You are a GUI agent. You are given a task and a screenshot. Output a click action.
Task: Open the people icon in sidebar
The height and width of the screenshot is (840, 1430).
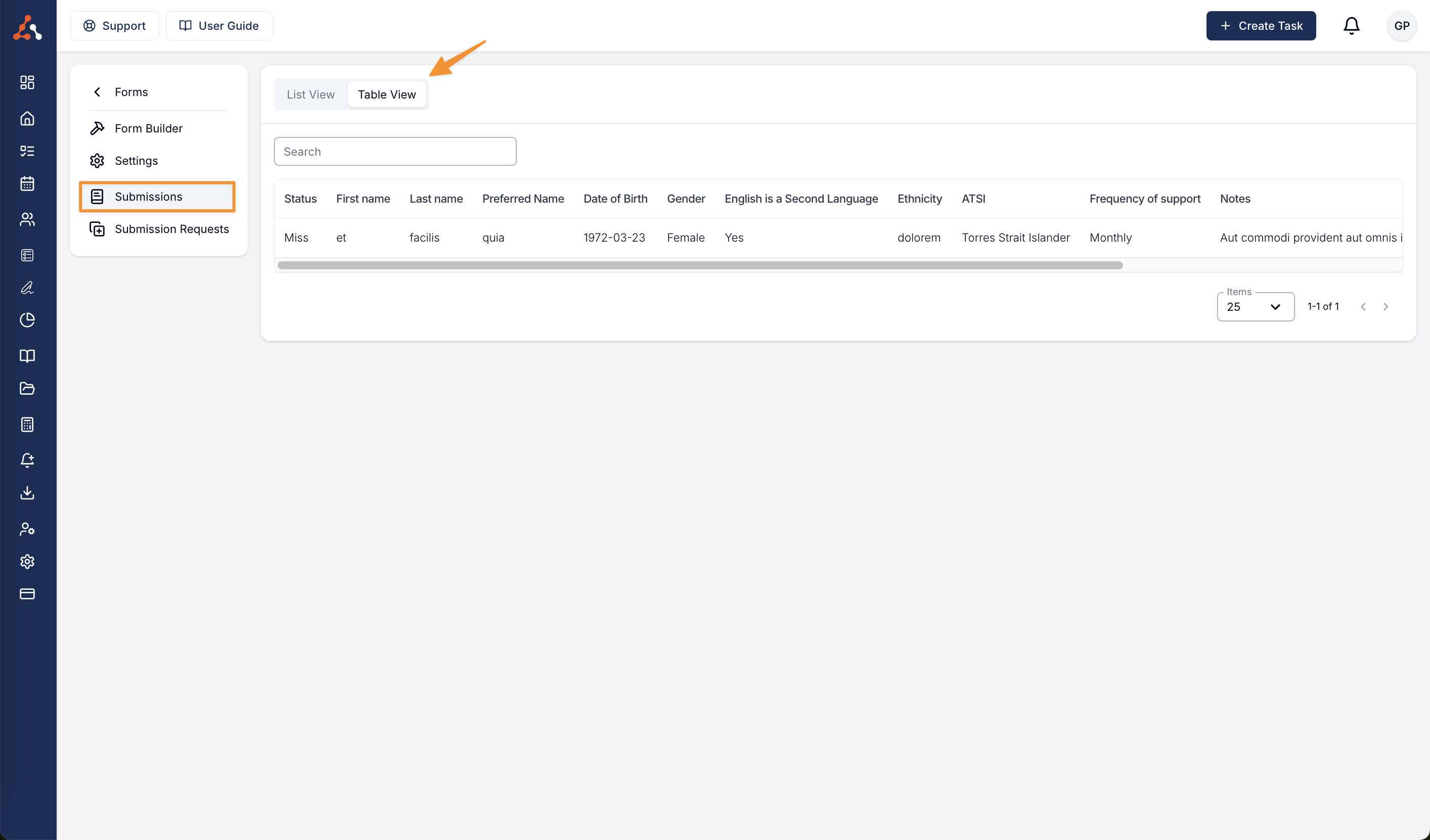coord(27,219)
